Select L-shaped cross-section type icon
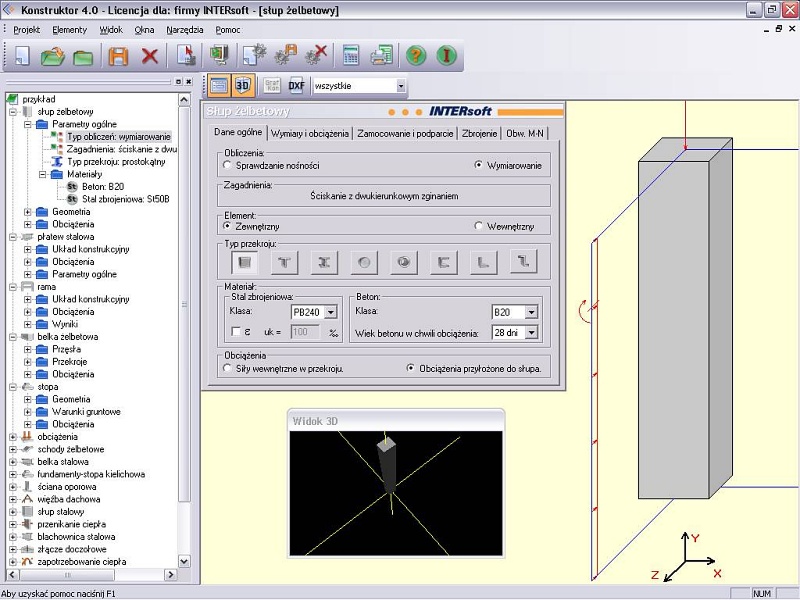Image resolution: width=800 pixels, height=600 pixels. (x=483, y=262)
